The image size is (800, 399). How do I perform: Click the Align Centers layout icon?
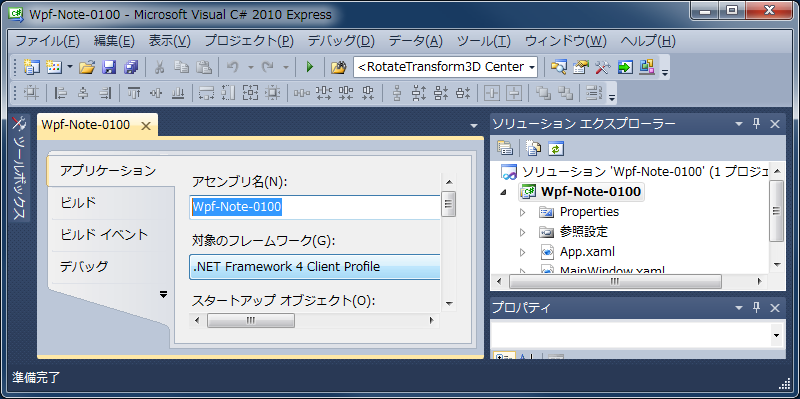click(x=83, y=93)
